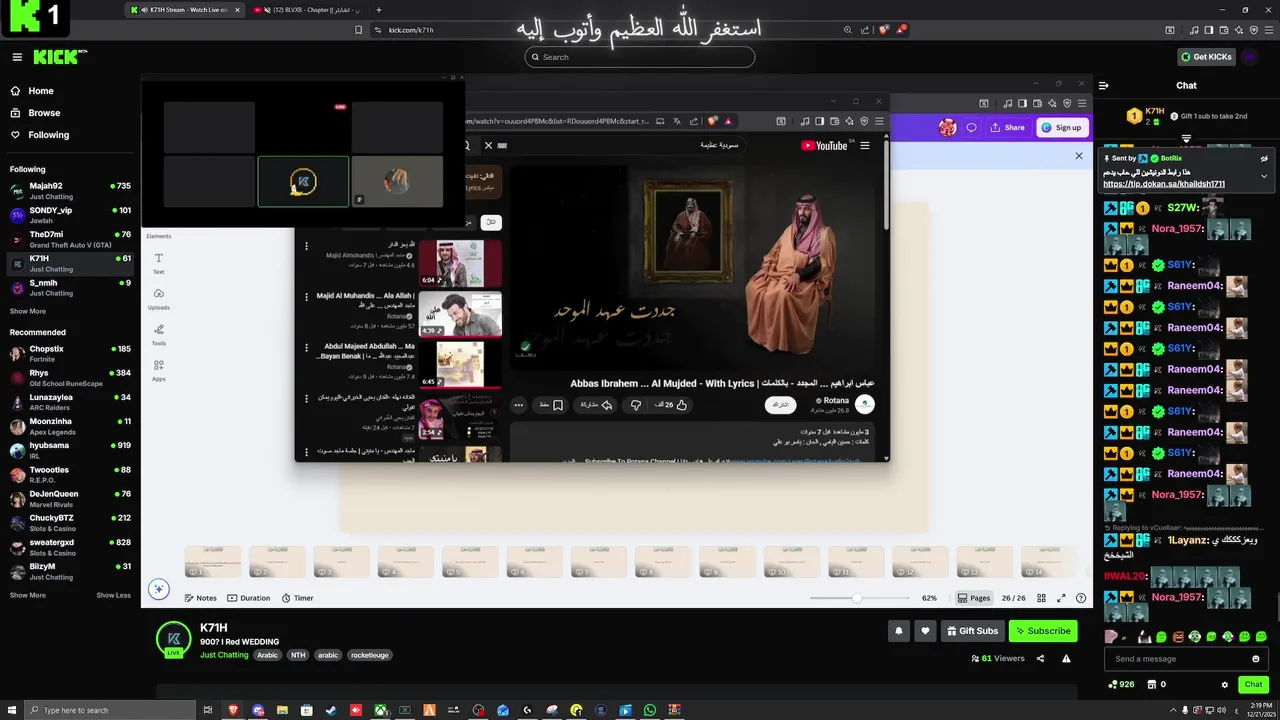Viewport: 1280px width, 720px height.
Task: Open the Kick hamburger sidebar menu
Action: (17, 57)
